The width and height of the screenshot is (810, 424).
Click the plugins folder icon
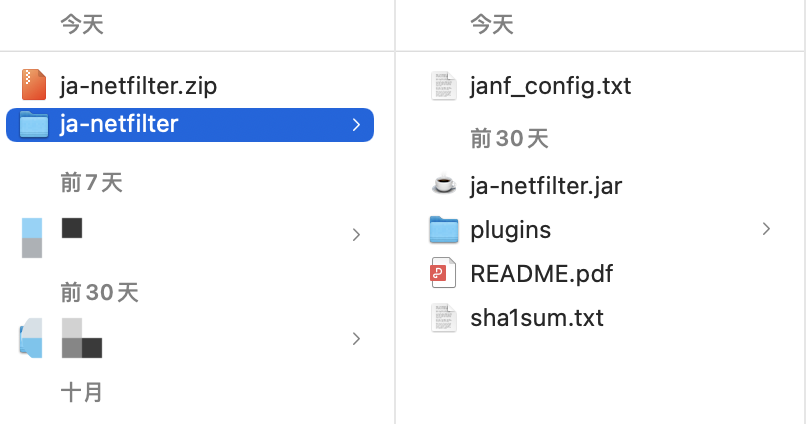[444, 229]
